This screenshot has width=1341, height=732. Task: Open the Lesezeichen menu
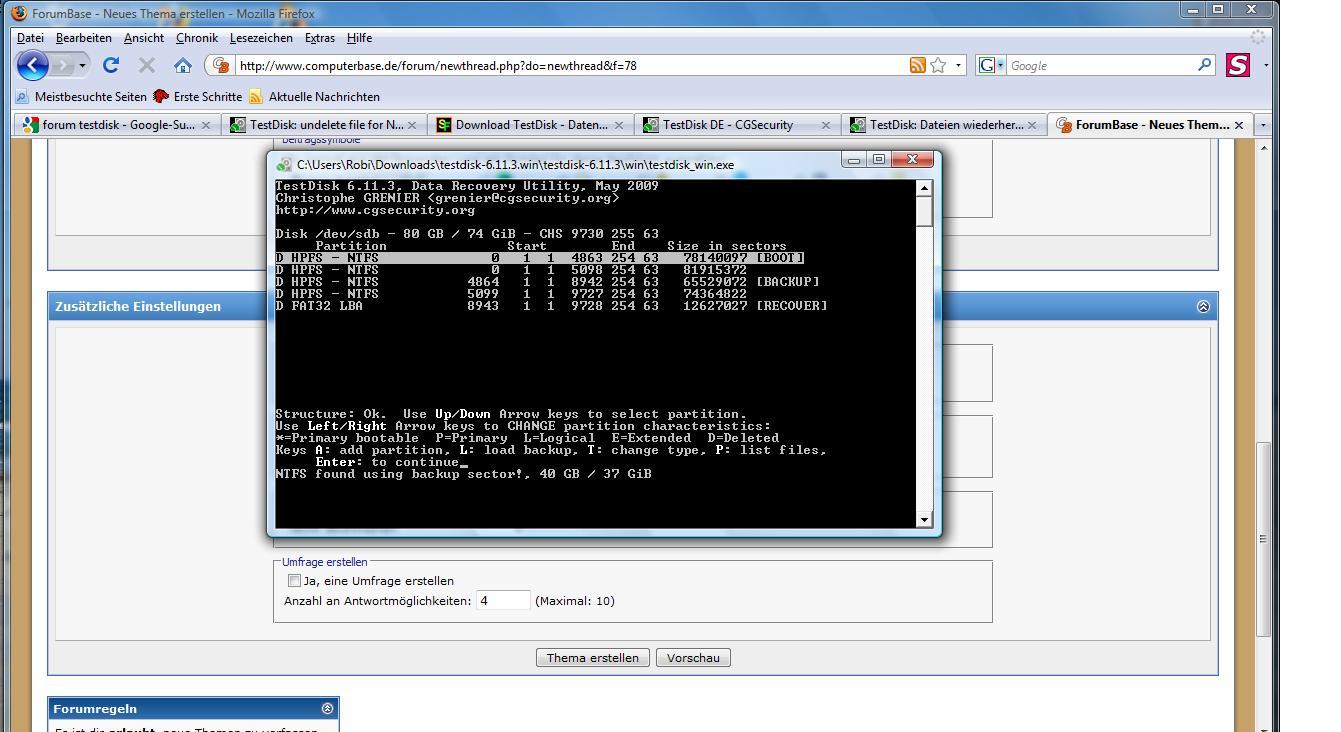pos(261,38)
